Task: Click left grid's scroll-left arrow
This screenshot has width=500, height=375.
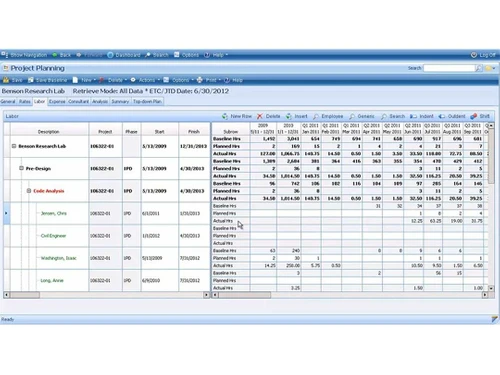Action: point(6,295)
